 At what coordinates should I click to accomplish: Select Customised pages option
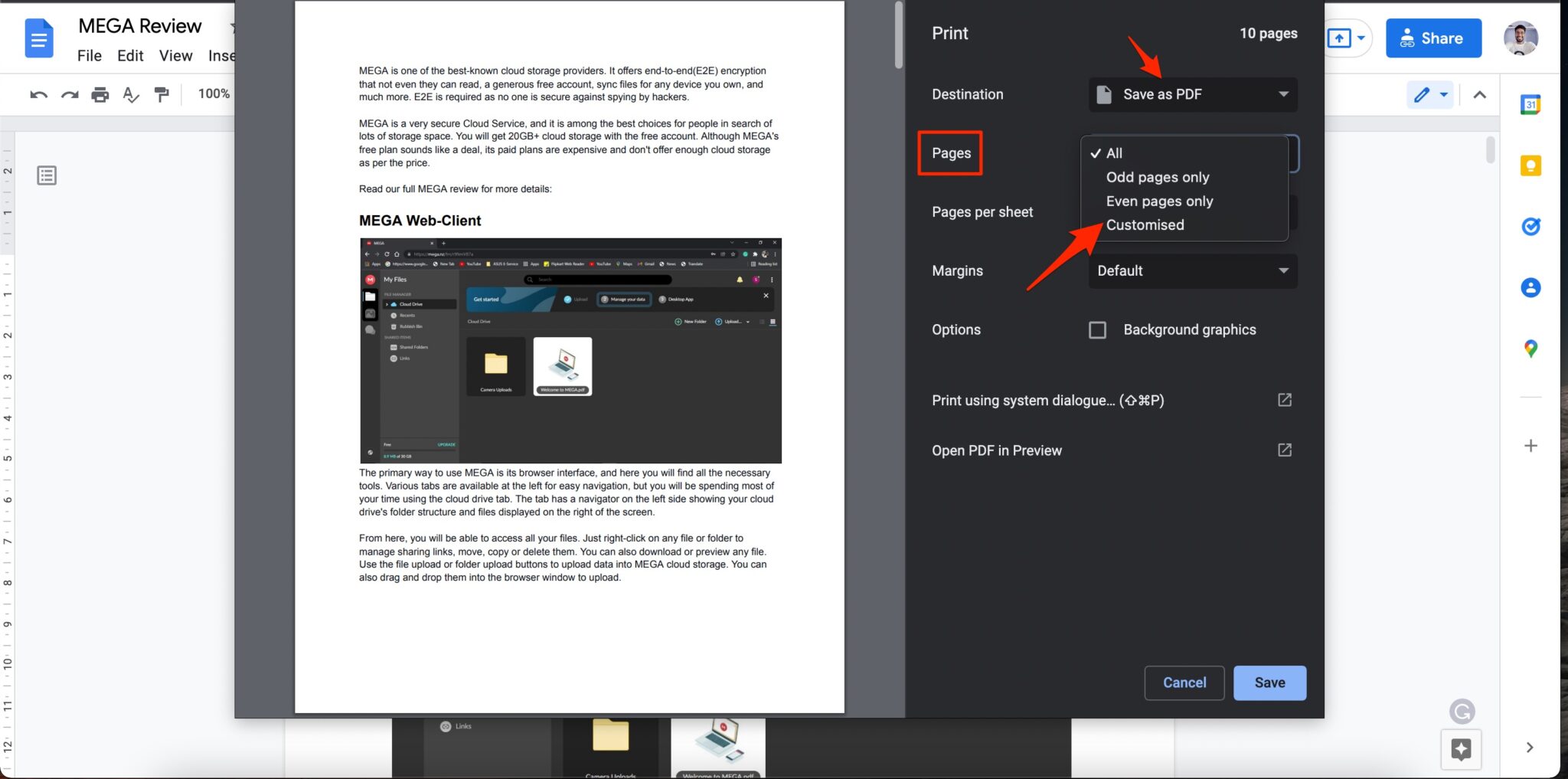click(1184, 224)
